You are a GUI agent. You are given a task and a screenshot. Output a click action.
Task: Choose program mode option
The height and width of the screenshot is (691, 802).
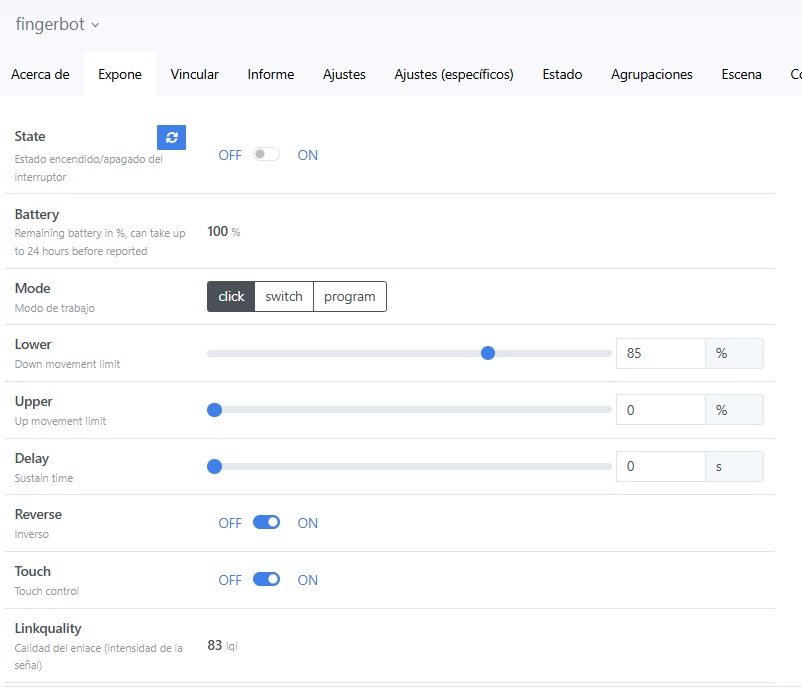tap(350, 297)
